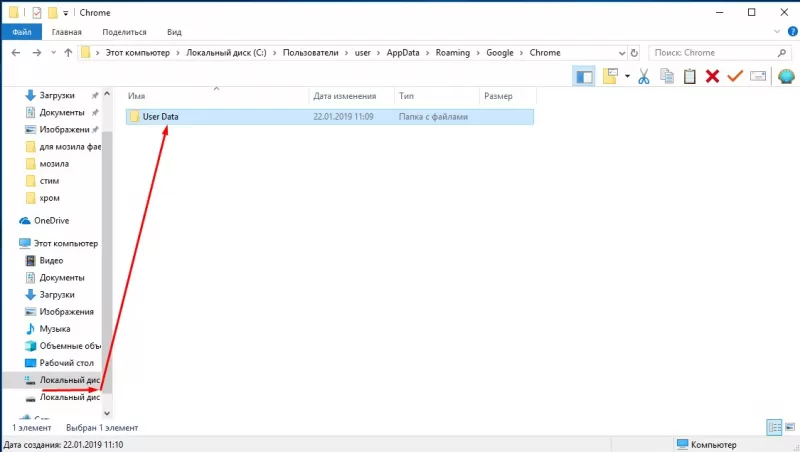
Task: Open the dropdown arrow beside new folder icon
Action: [628, 77]
